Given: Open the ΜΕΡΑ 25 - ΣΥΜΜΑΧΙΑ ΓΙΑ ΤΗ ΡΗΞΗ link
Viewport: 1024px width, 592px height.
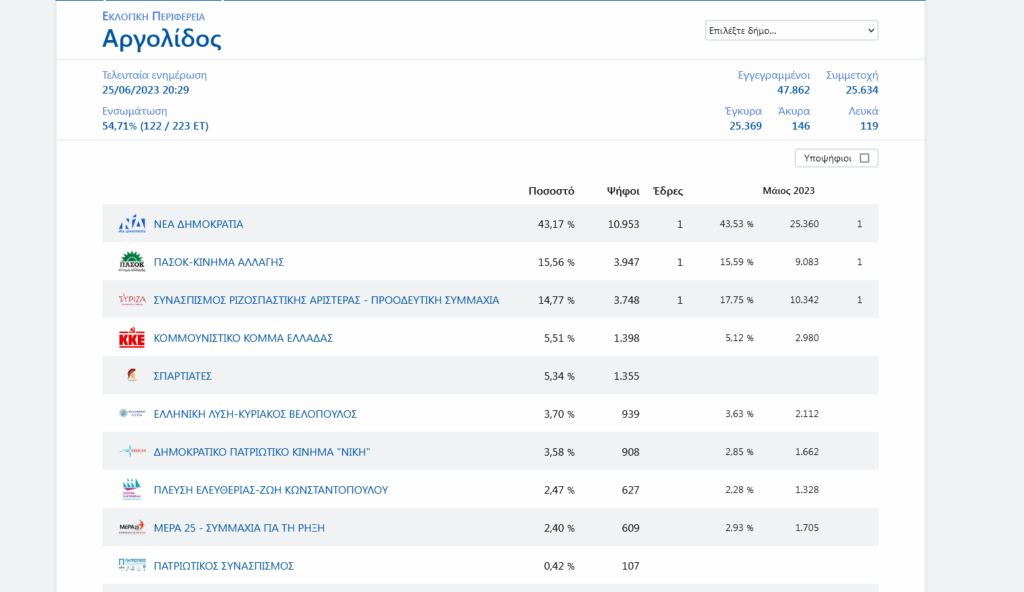Looking at the screenshot, I should (x=239, y=527).
